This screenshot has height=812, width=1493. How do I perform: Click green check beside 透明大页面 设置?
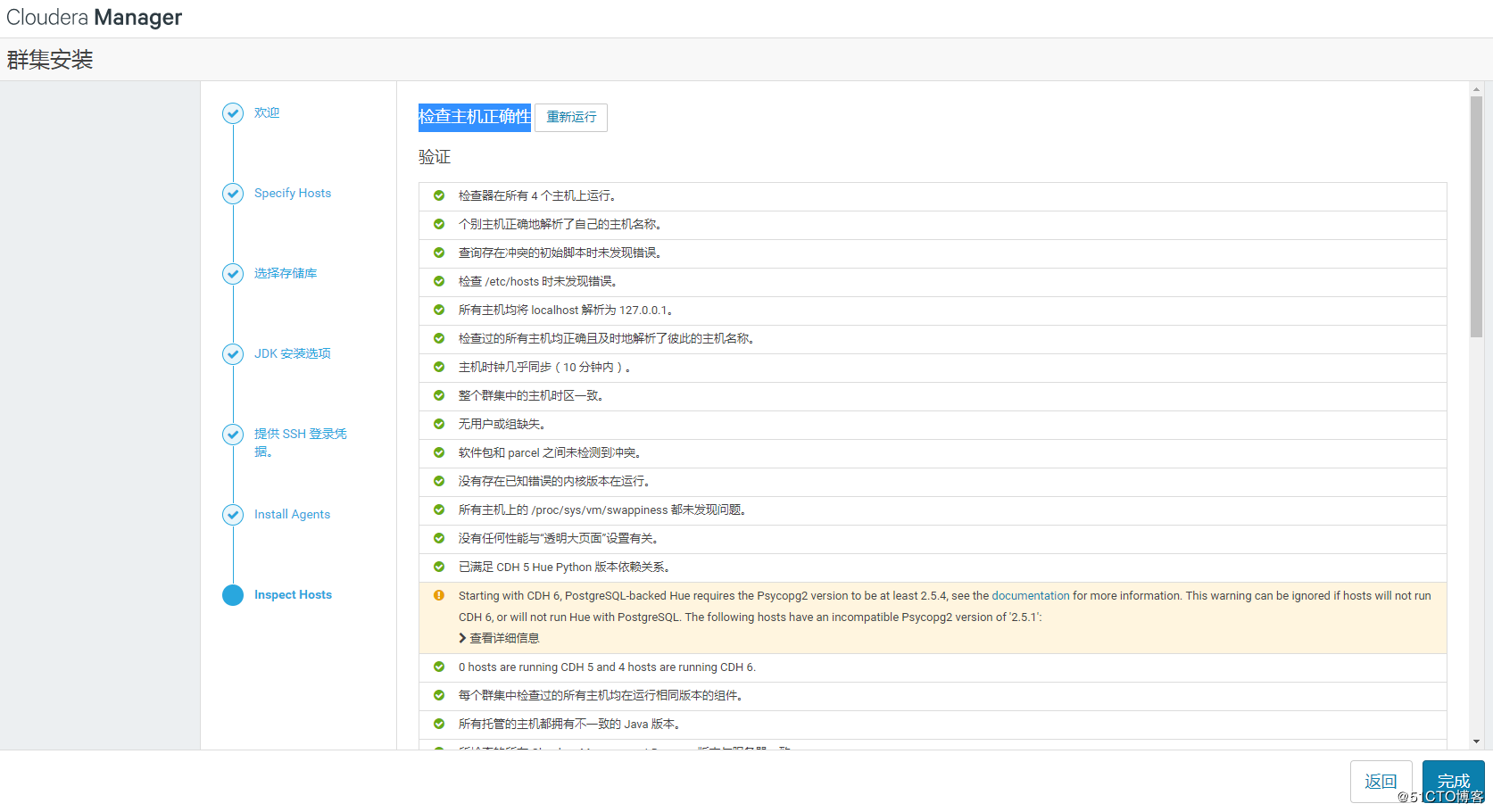tap(439, 538)
